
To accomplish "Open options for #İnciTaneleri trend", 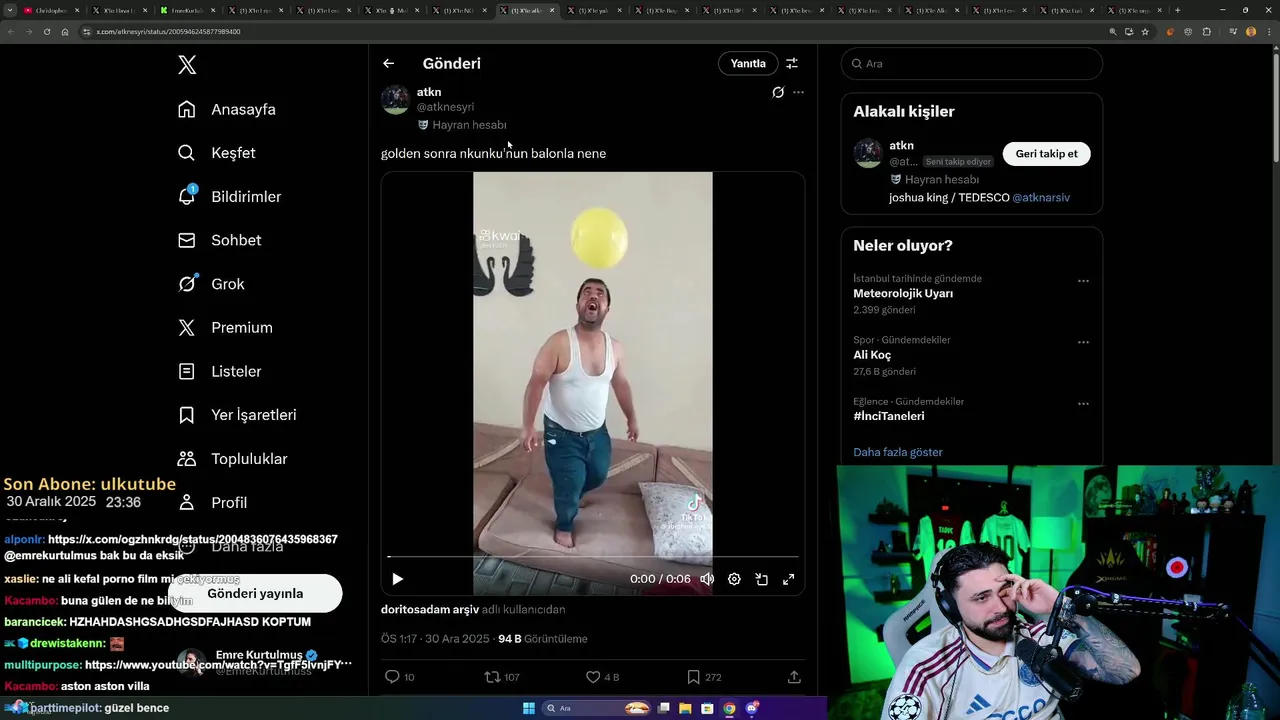I will [x=1083, y=404].
